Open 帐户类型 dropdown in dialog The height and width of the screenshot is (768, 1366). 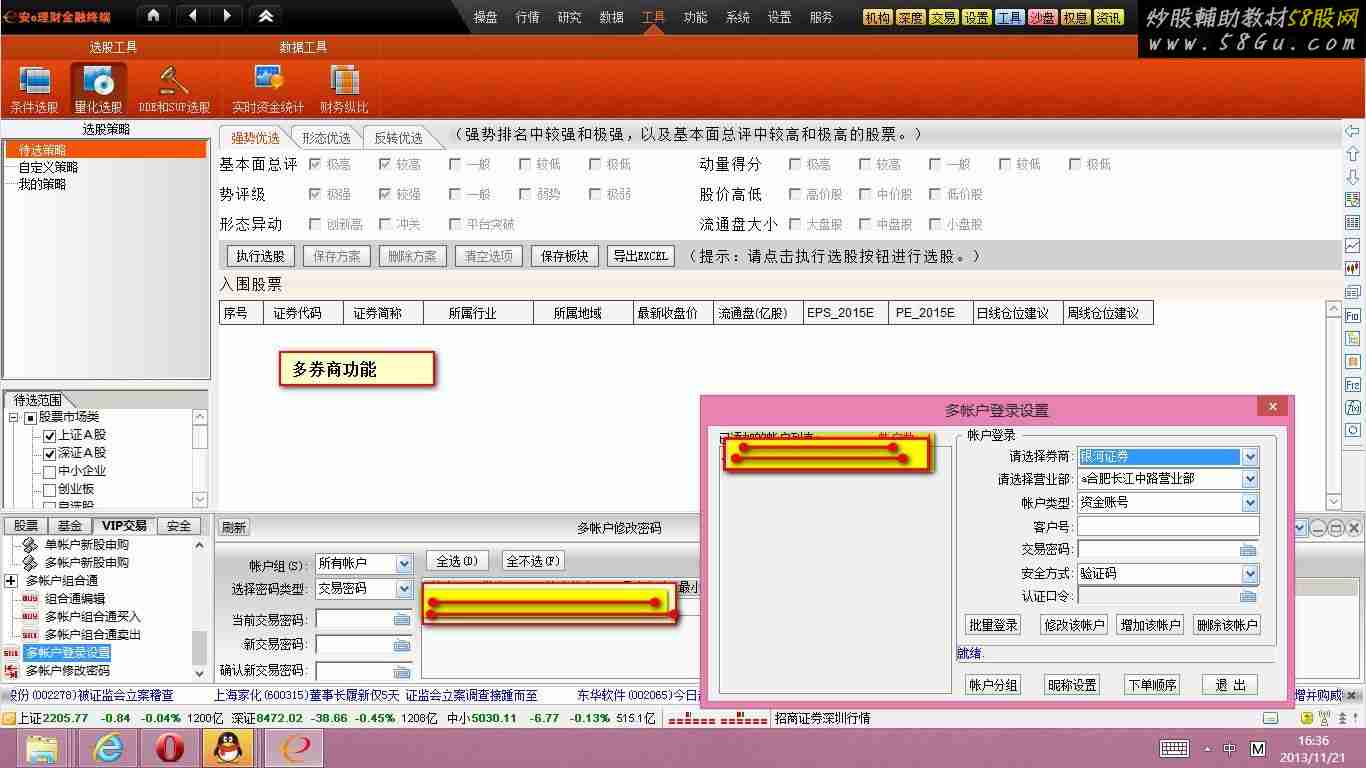[1249, 503]
